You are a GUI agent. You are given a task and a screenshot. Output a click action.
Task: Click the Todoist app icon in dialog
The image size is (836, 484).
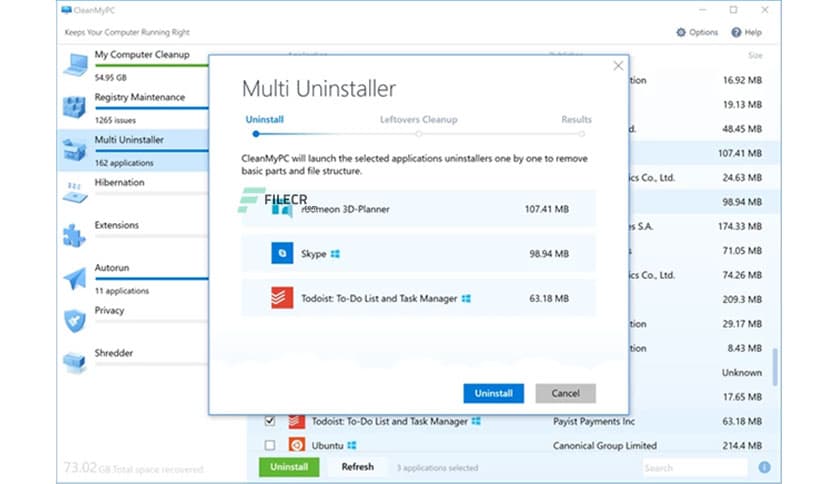(x=282, y=298)
